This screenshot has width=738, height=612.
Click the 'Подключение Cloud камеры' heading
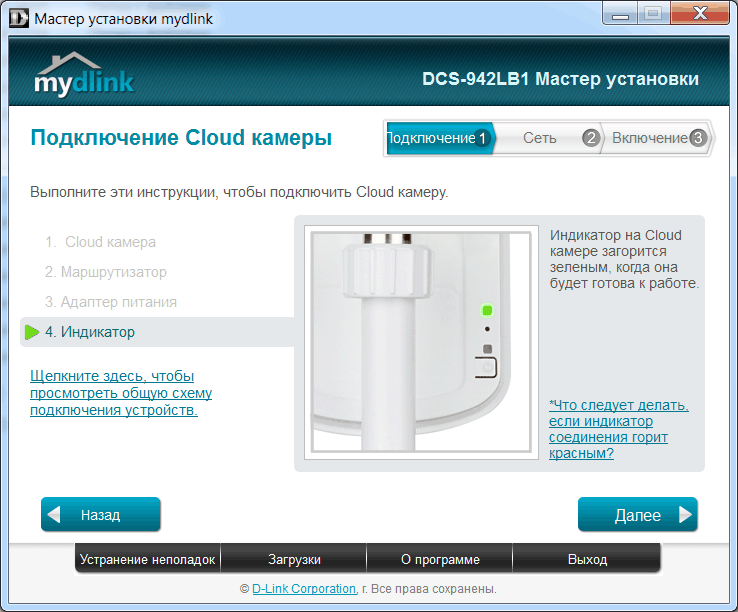tap(181, 137)
